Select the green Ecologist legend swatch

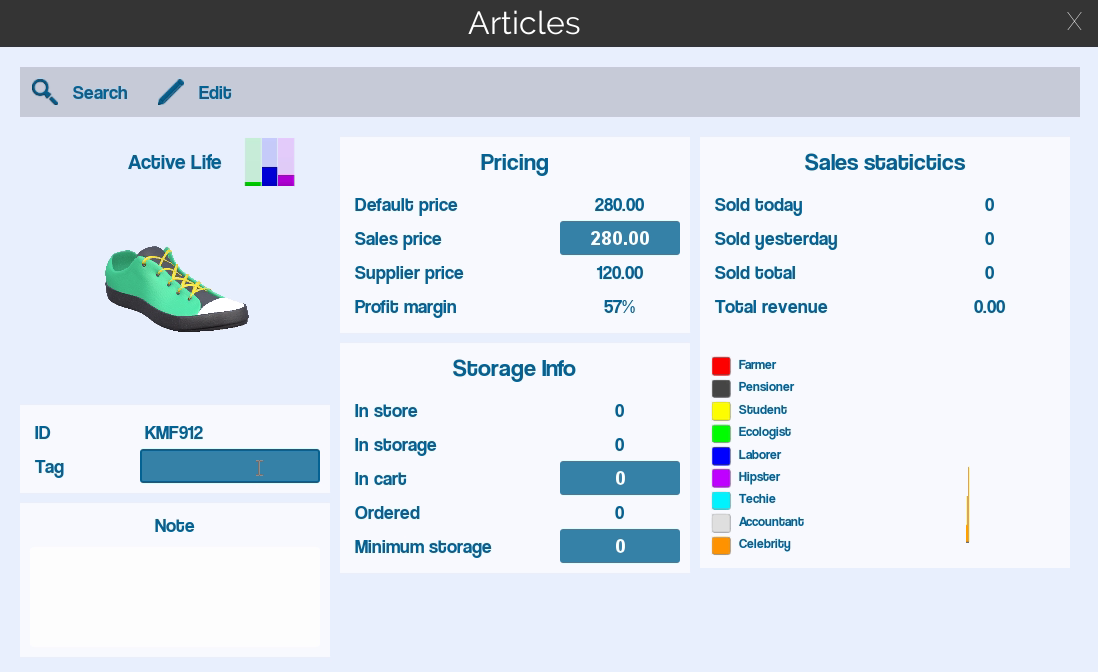[x=721, y=433]
